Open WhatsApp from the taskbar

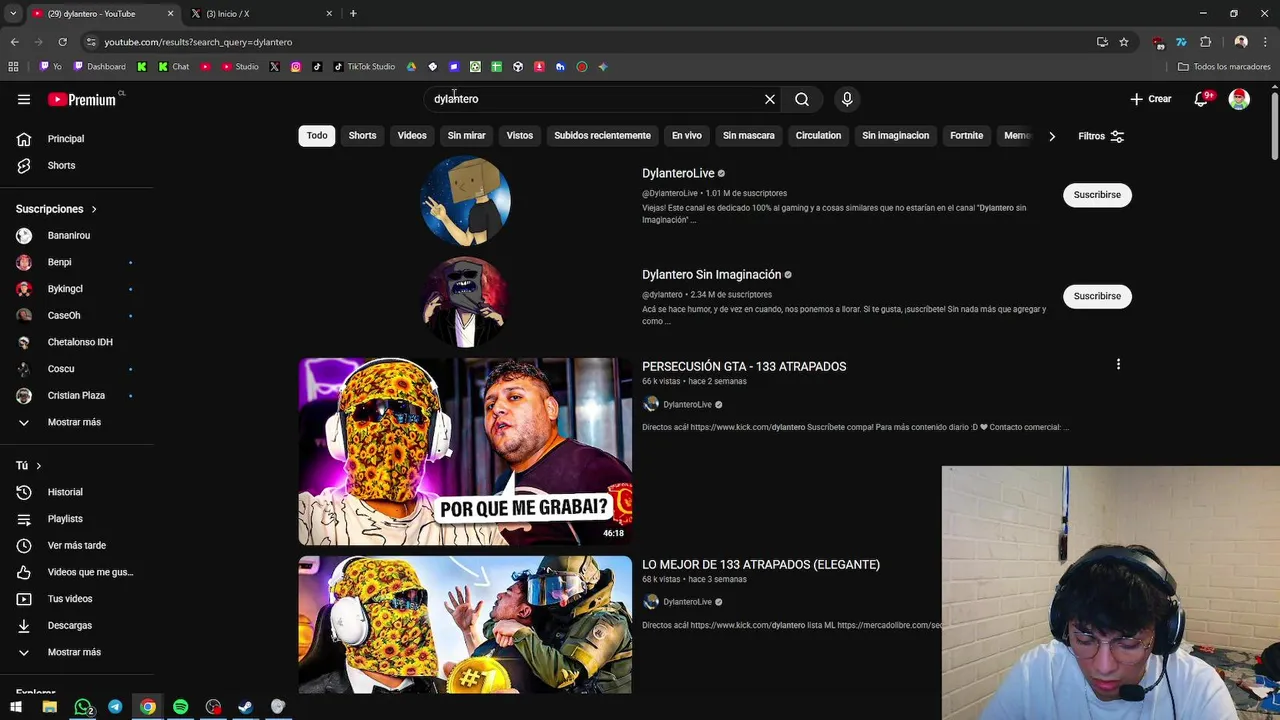83,707
